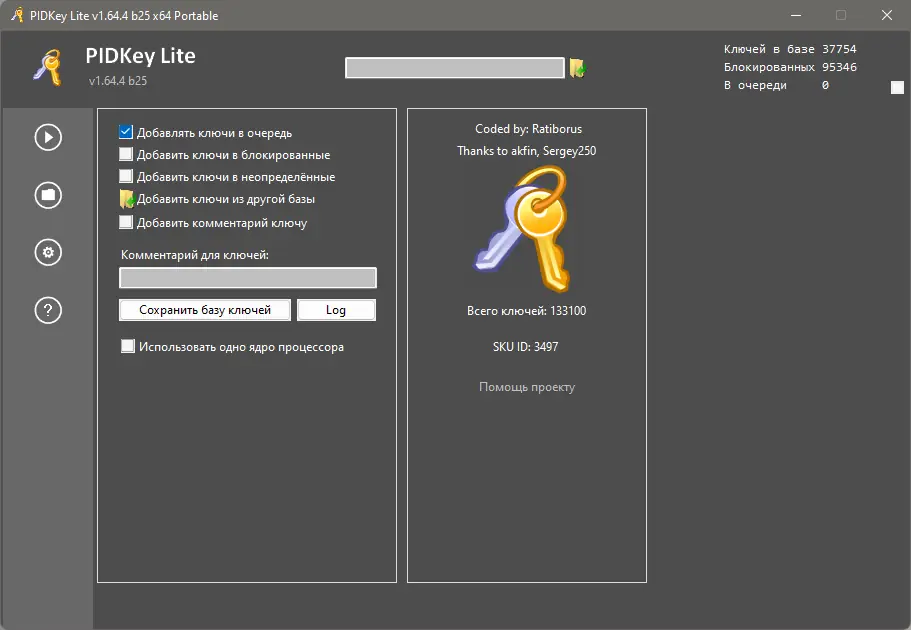Screen dimensions: 911x630
Task: Click the "Помощь проекту" link
Action: pyautogui.click(x=527, y=387)
